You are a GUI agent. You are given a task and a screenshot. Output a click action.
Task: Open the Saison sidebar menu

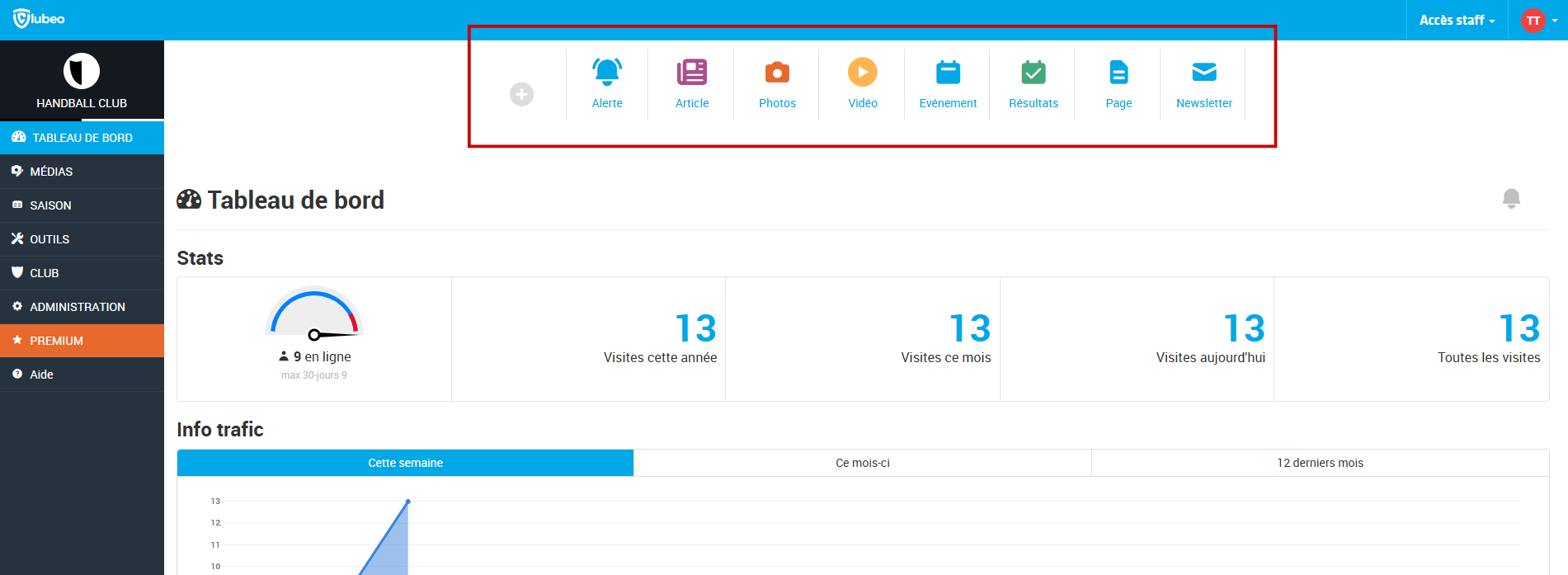[x=82, y=205]
